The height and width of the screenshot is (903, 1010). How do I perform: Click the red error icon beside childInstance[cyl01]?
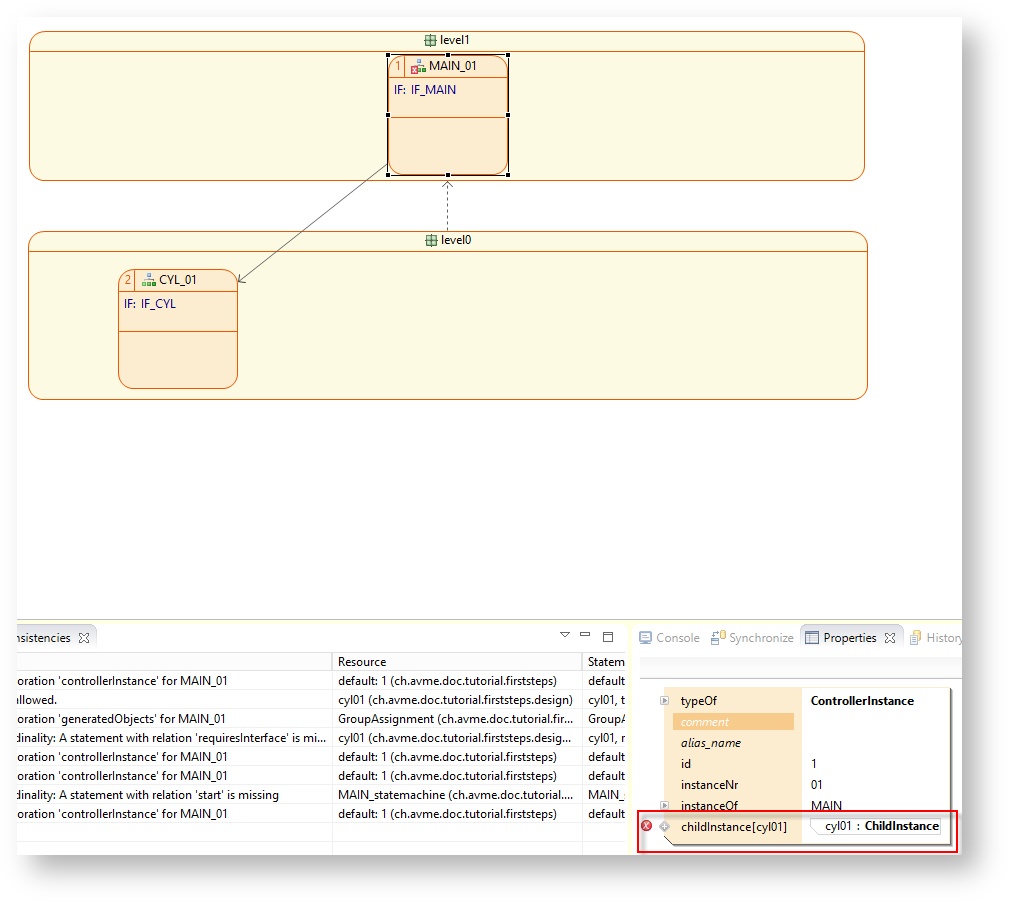click(646, 826)
